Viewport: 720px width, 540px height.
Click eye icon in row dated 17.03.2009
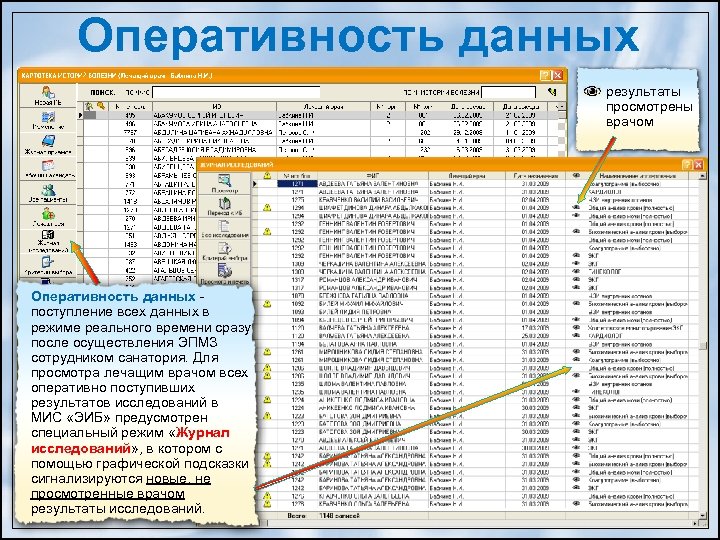[x=576, y=327]
